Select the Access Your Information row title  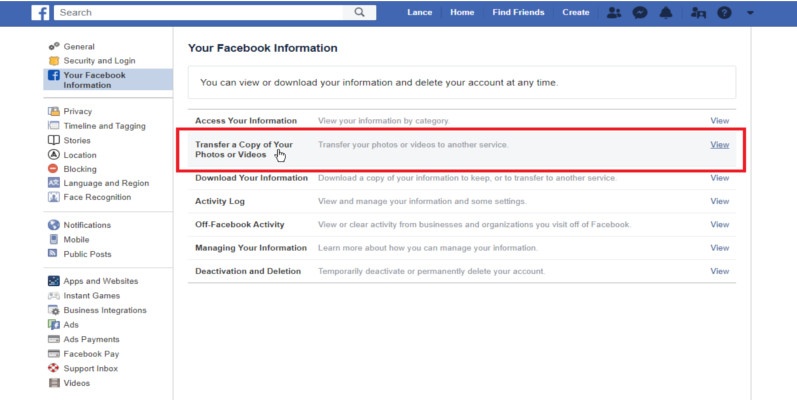246,120
